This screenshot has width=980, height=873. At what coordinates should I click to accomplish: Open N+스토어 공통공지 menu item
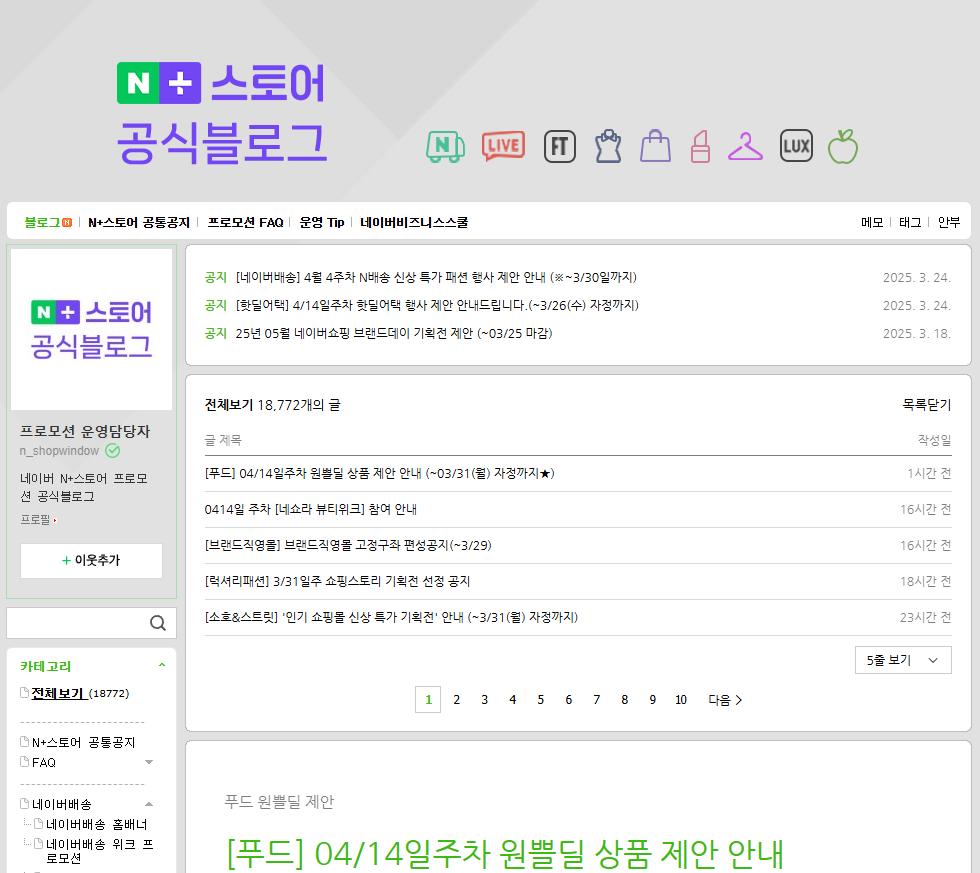point(139,222)
